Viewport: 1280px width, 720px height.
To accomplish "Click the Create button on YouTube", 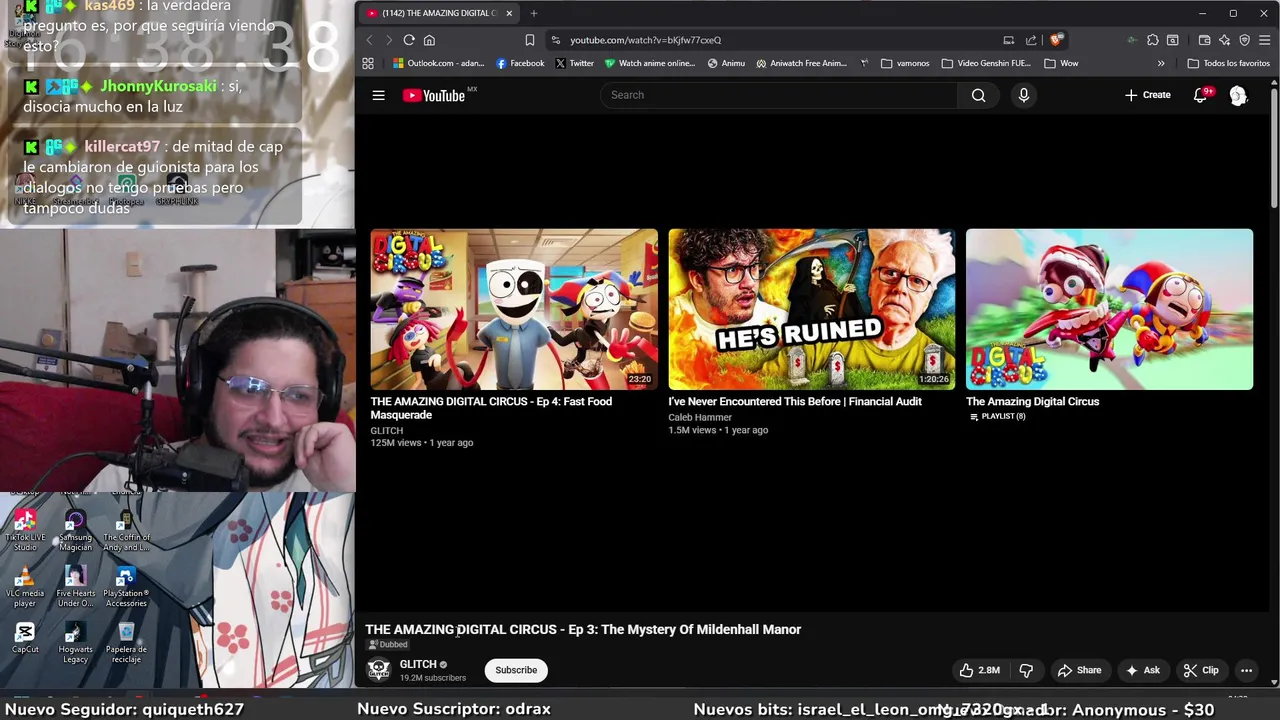I will (1147, 95).
